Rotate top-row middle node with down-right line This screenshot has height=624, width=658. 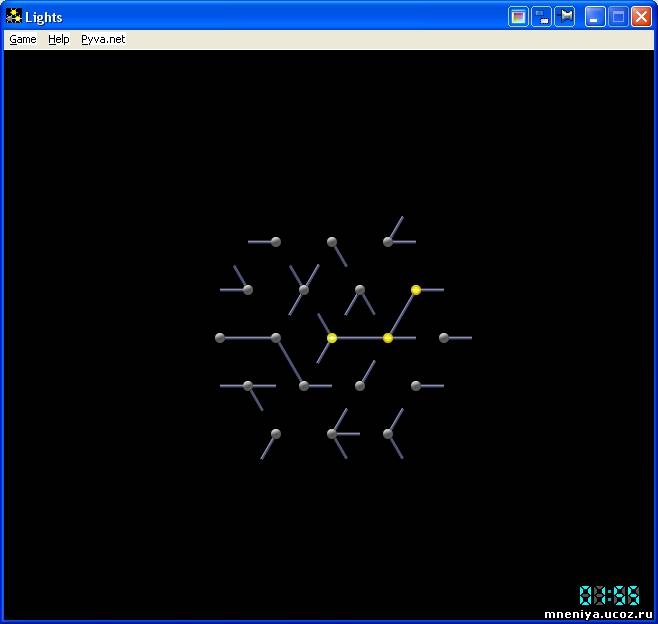pos(332,242)
